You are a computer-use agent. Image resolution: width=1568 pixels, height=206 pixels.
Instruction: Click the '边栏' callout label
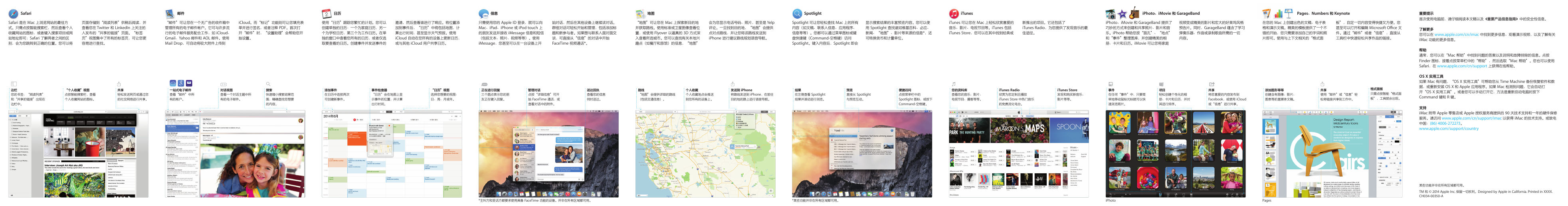pyautogui.click(x=14, y=90)
